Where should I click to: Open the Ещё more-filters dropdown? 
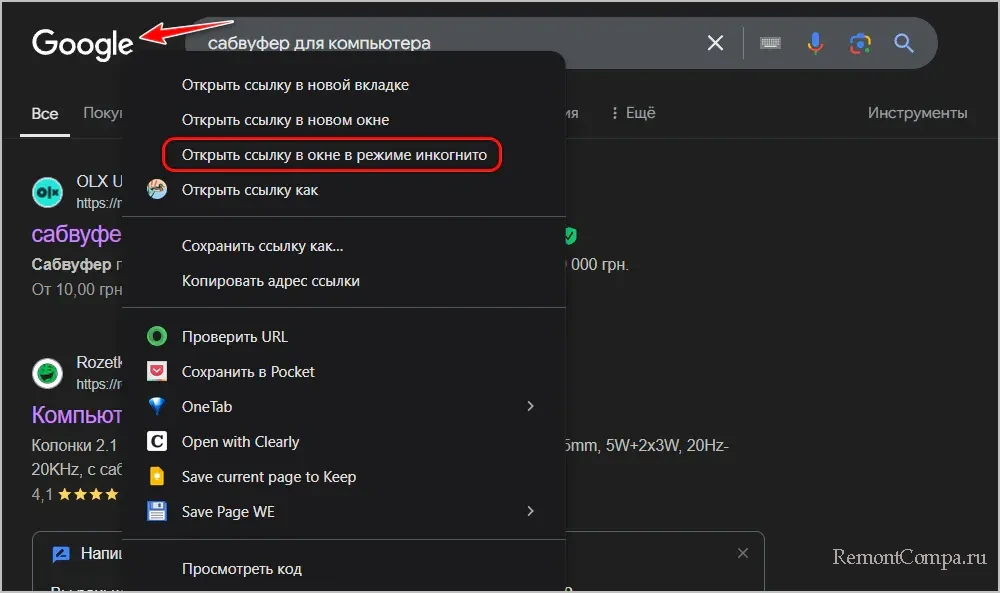[633, 113]
